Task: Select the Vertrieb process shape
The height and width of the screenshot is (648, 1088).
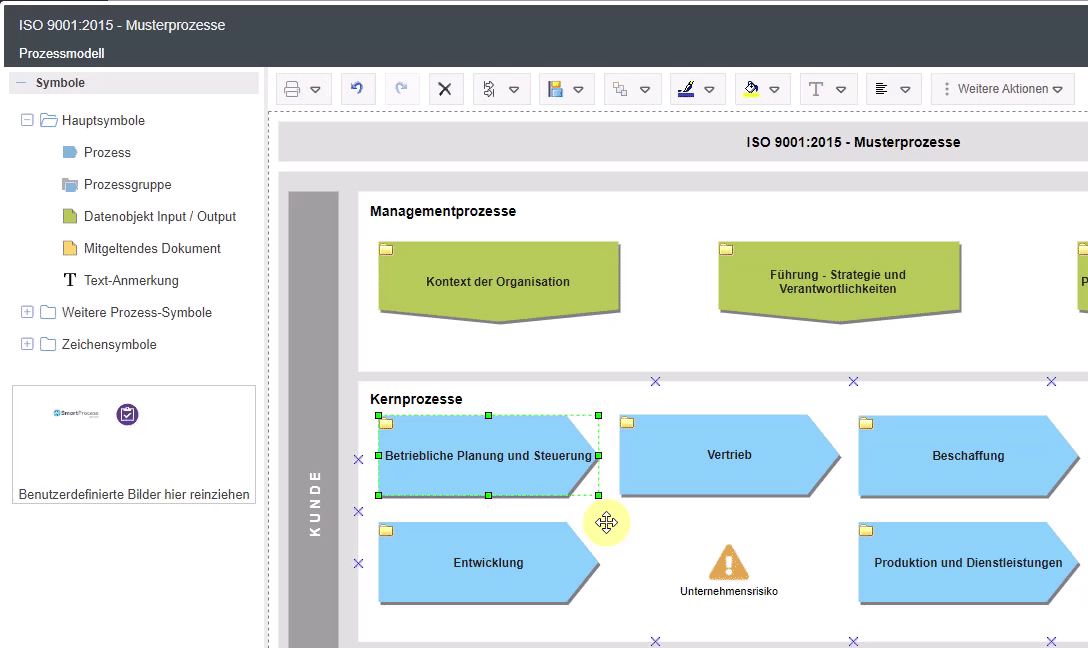Action: (727, 455)
